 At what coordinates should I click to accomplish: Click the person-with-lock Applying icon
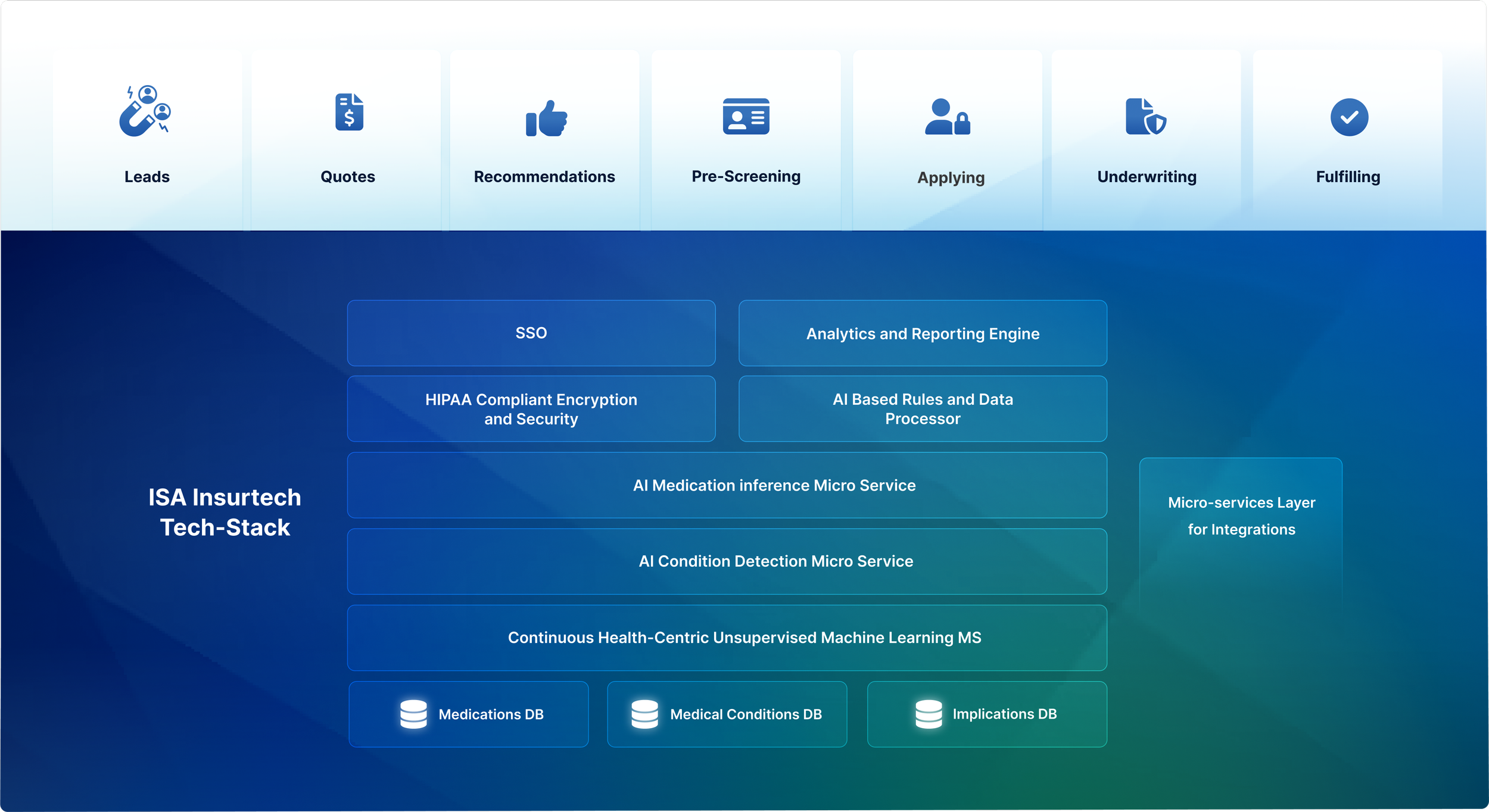point(949,117)
